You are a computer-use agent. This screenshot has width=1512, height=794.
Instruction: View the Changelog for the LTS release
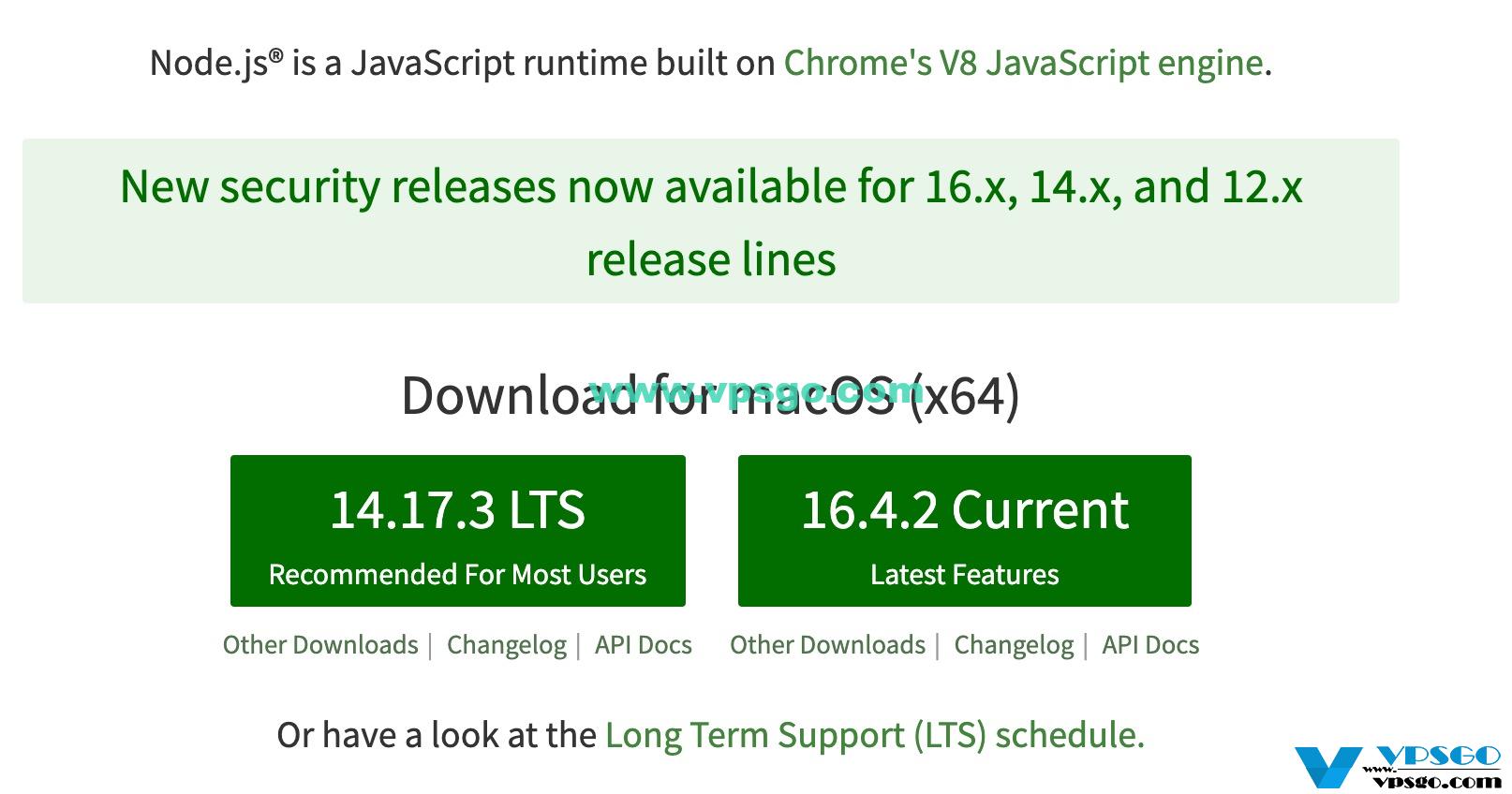point(506,645)
